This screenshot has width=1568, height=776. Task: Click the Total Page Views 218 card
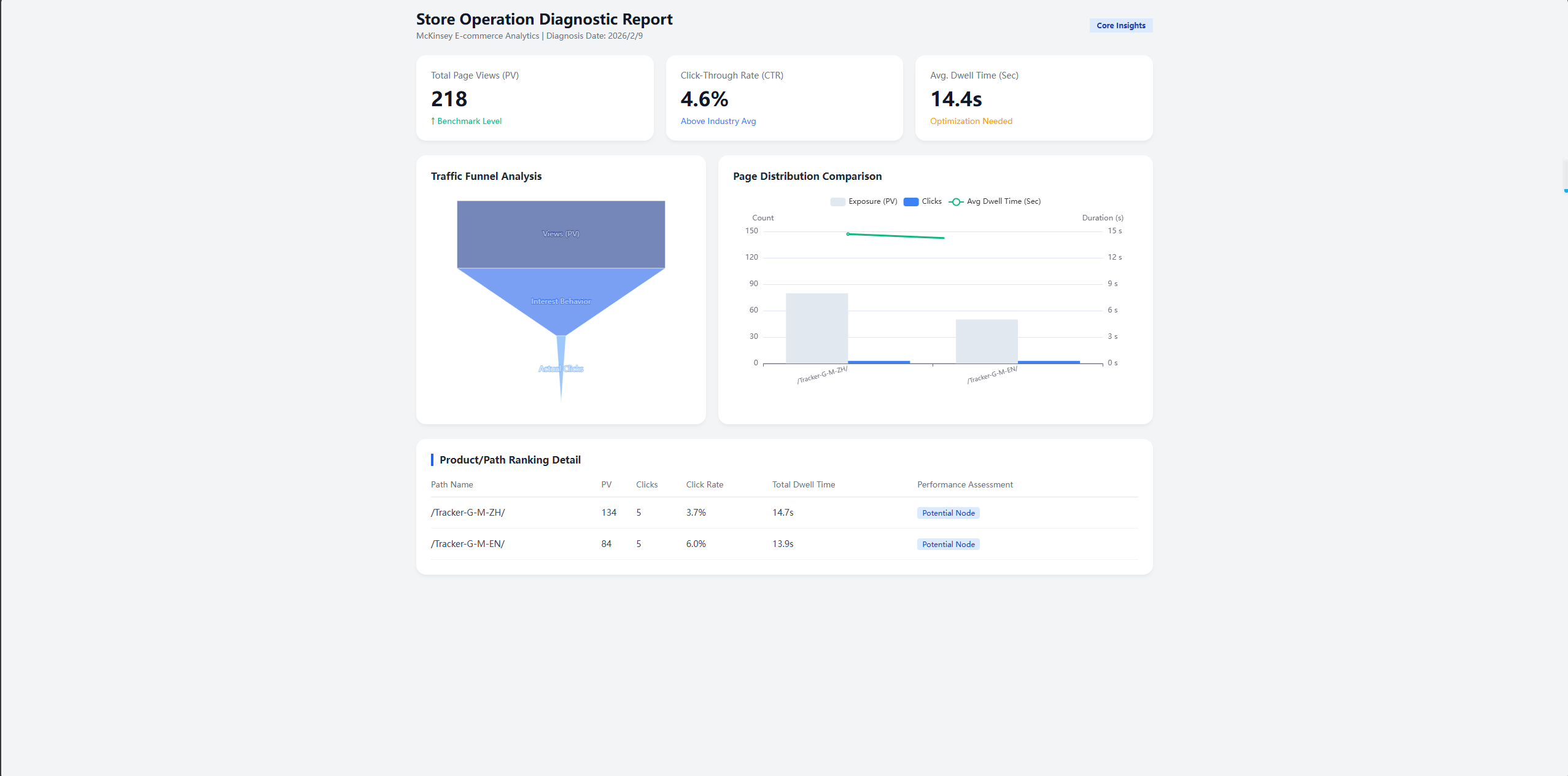click(x=534, y=98)
